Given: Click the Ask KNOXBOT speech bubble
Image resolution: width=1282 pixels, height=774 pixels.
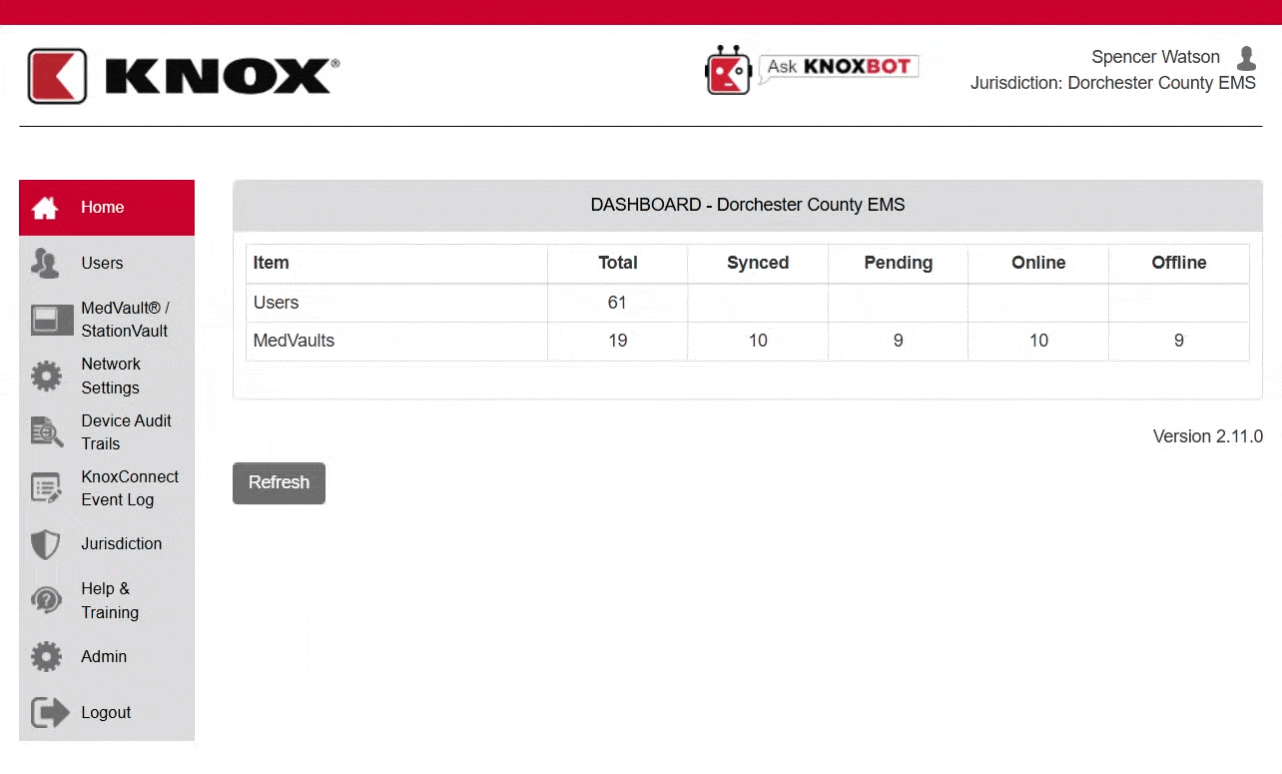Looking at the screenshot, I should click(838, 67).
